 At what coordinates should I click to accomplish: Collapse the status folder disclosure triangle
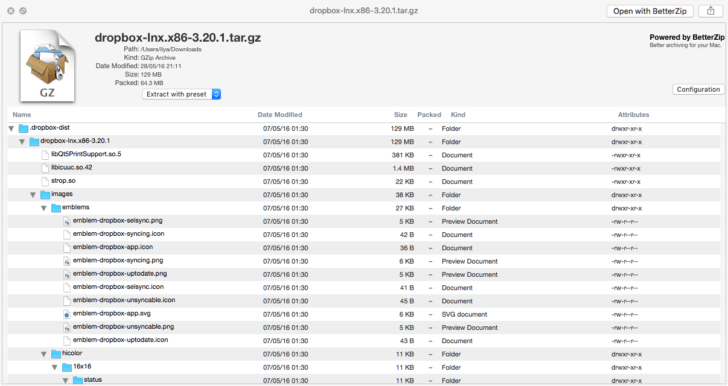pos(65,381)
